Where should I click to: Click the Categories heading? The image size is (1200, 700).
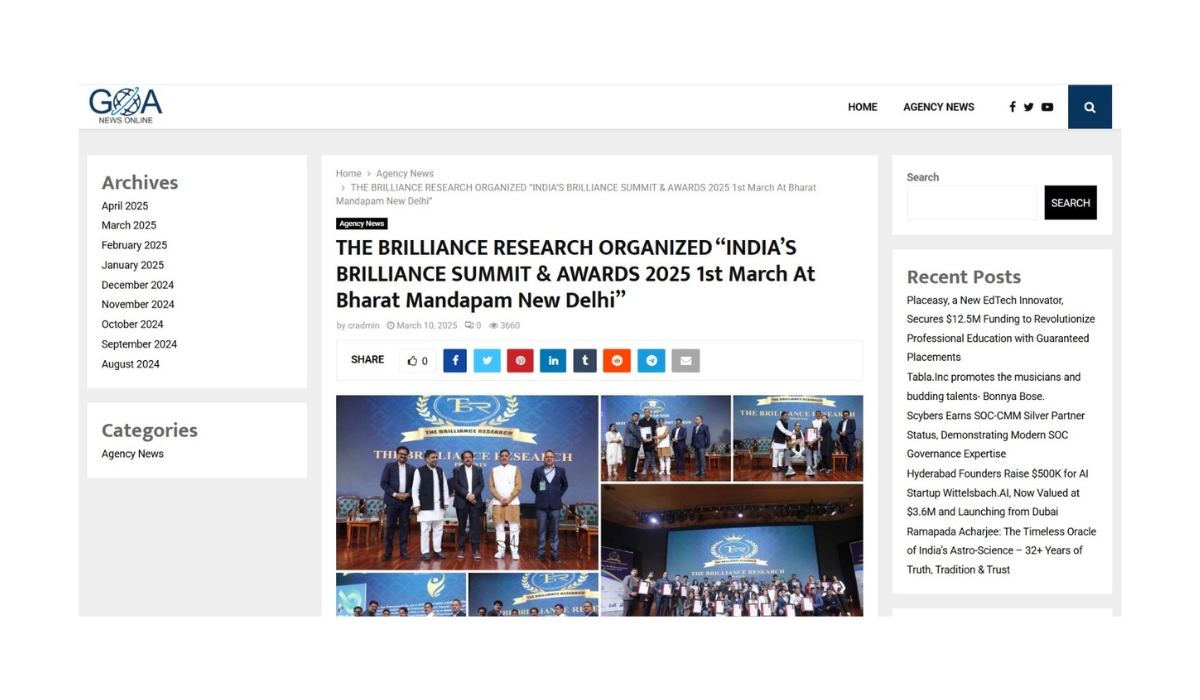[x=149, y=431]
